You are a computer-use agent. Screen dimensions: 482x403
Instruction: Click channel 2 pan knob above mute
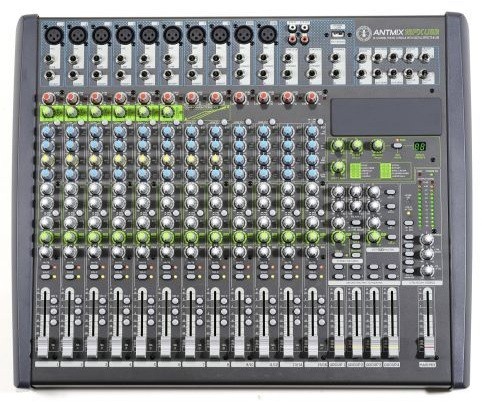70,252
